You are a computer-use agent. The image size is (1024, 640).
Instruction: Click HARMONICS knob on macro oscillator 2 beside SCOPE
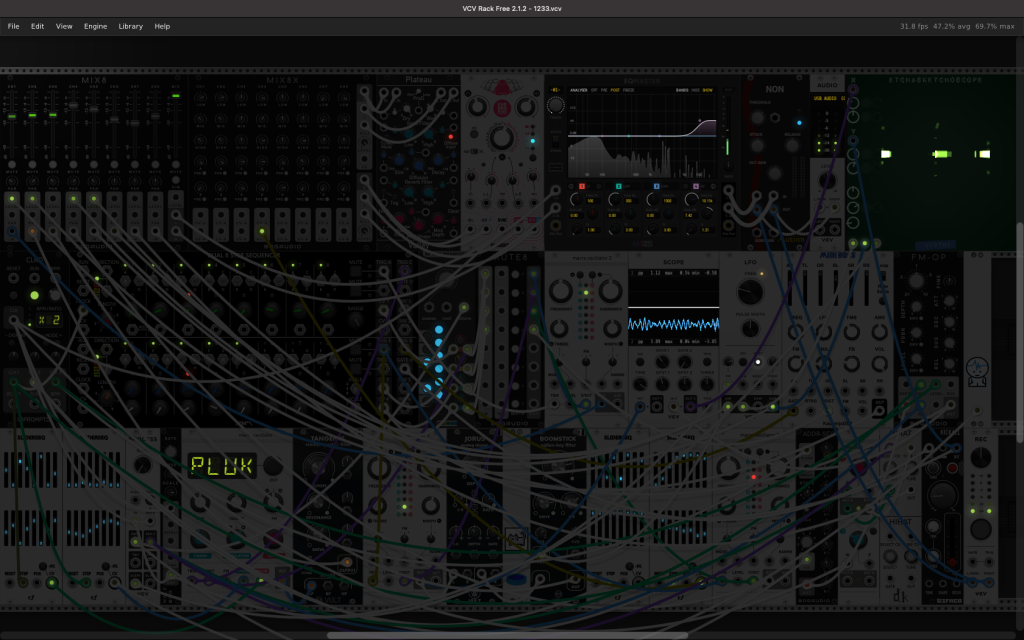(x=611, y=291)
